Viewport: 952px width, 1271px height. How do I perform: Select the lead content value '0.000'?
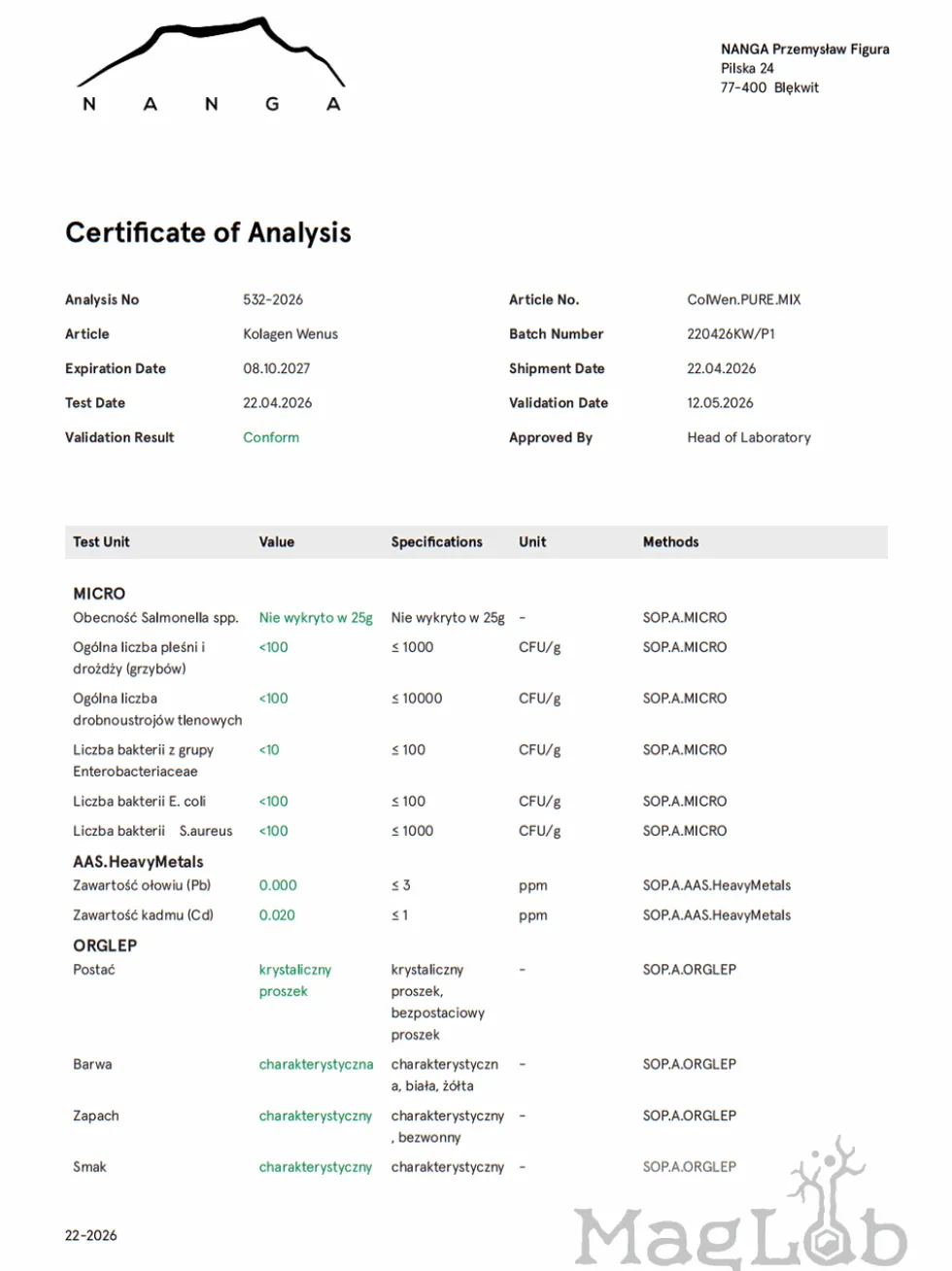pyautogui.click(x=278, y=885)
